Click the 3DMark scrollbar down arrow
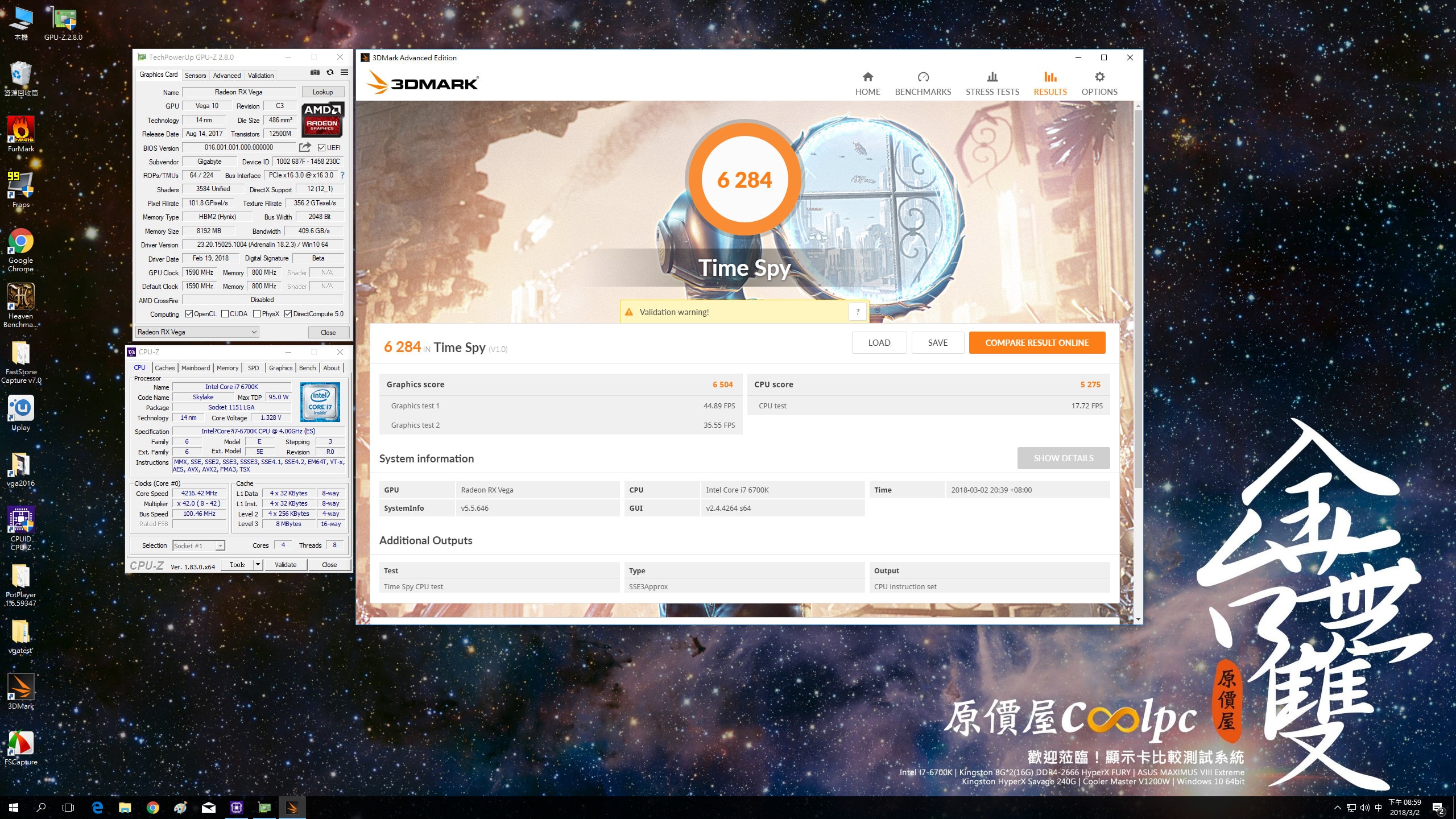This screenshot has width=1456, height=819. point(1137,619)
